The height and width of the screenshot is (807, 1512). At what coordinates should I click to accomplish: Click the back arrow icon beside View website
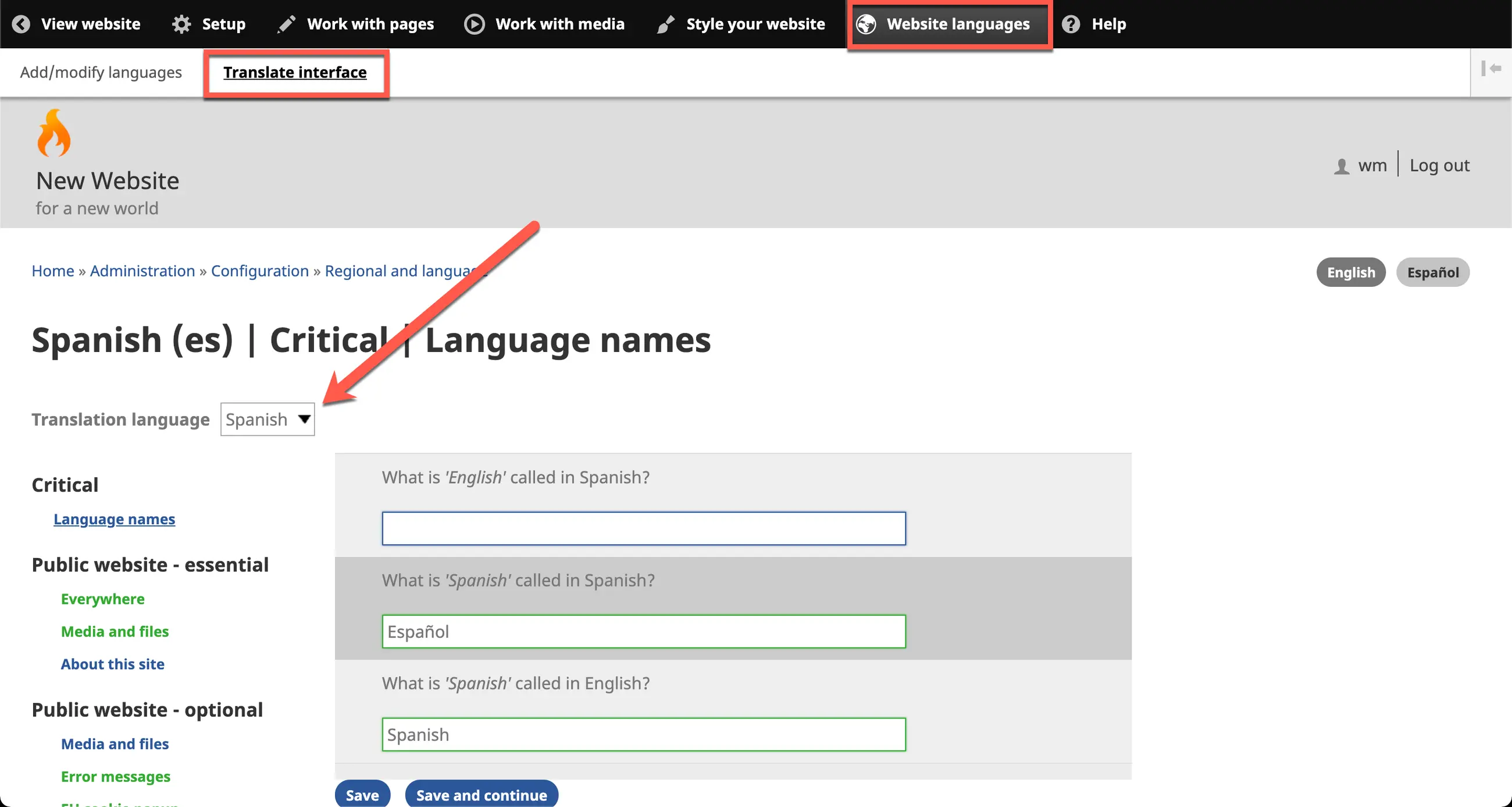[x=21, y=24]
